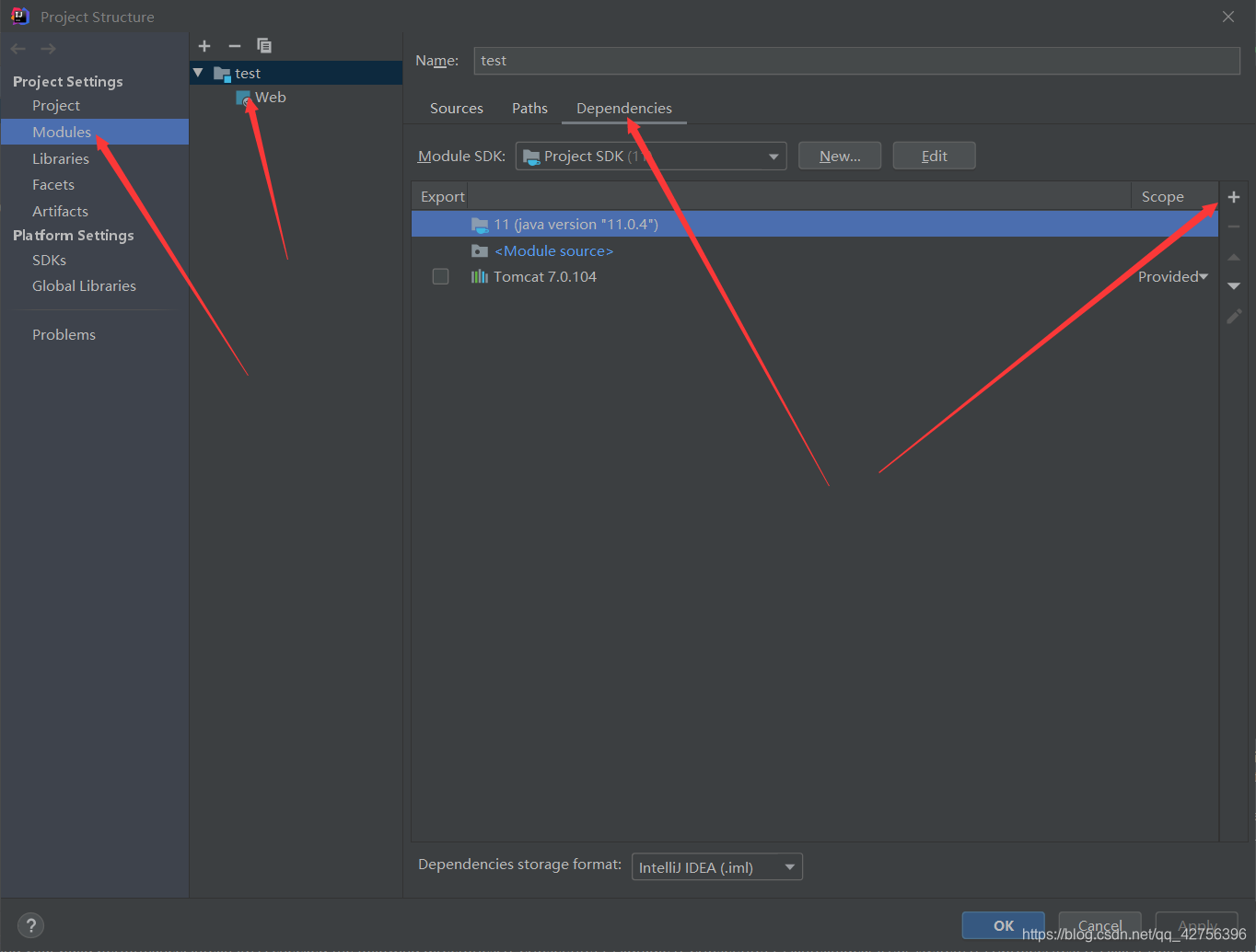Click the Export column header
Viewport: 1256px width, 952px height.
[442, 197]
